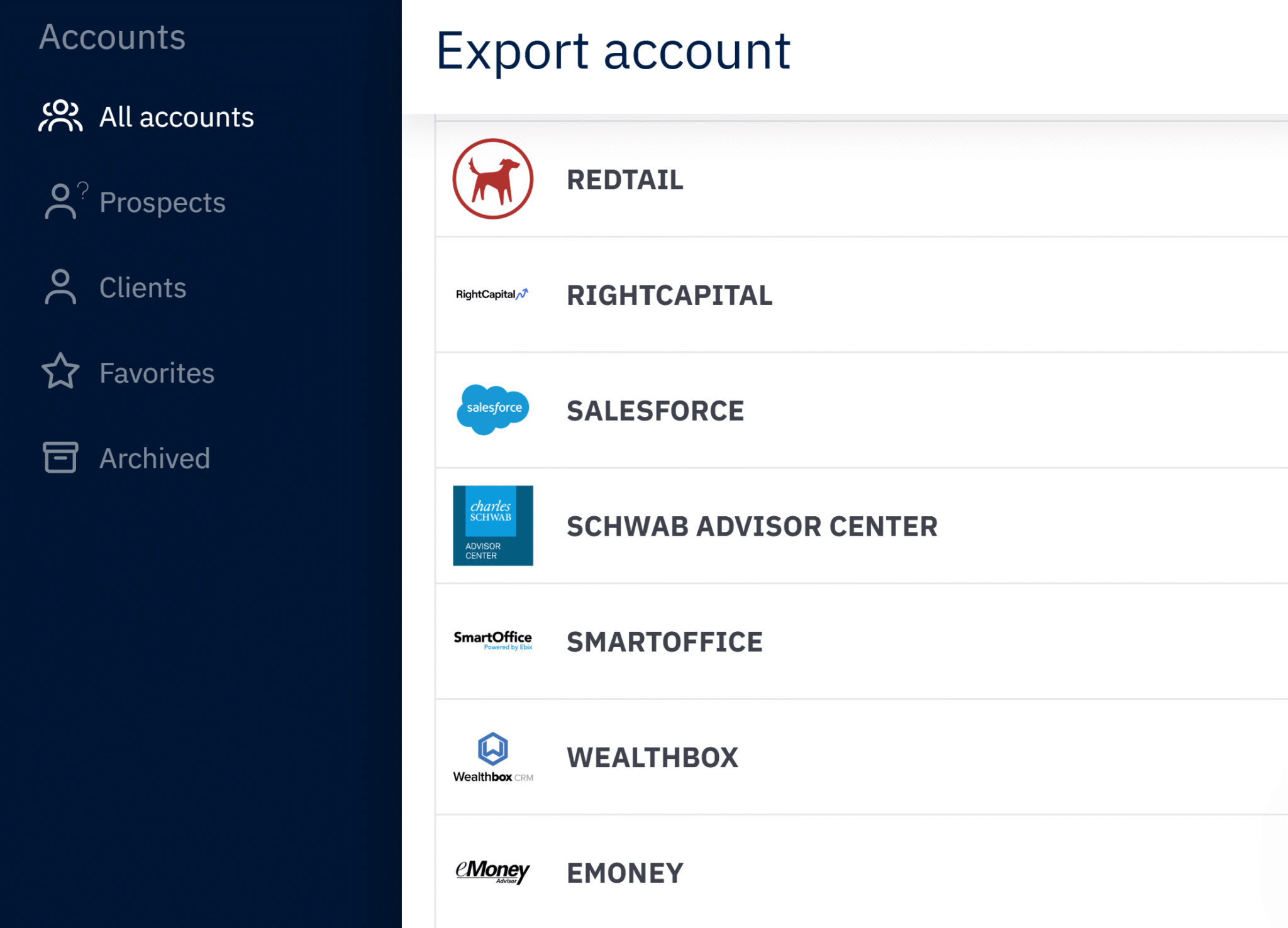The image size is (1288, 928).
Task: Choose SCHWAB ADVISOR CENTER export option
Action: pyautogui.click(x=752, y=527)
